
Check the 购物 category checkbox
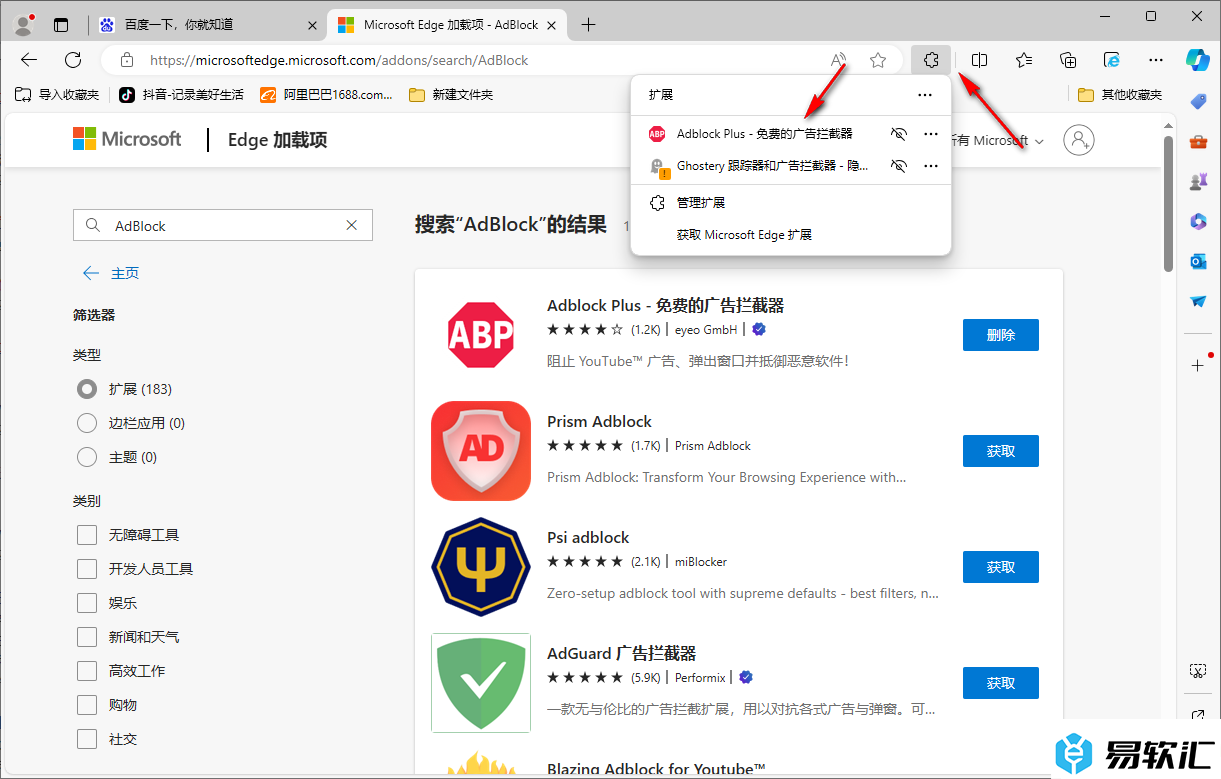tap(87, 705)
